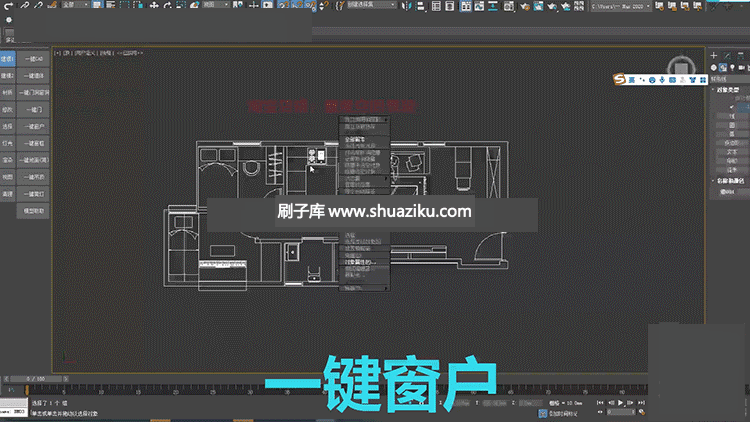
Task: Switch to the 渲染 plugin tab
Action: click(8, 160)
